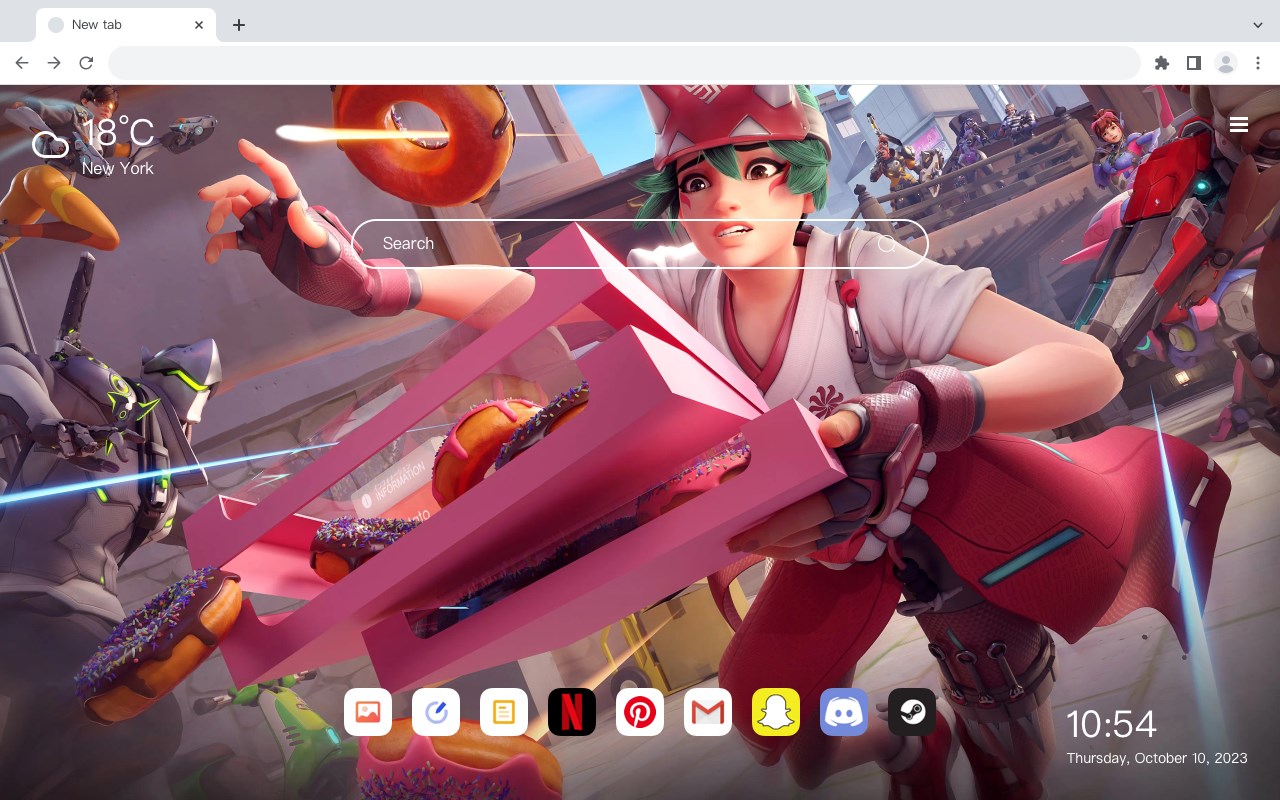Image resolution: width=1280 pixels, height=800 pixels.
Task: Click the cloud weather icon
Action: pos(50,145)
